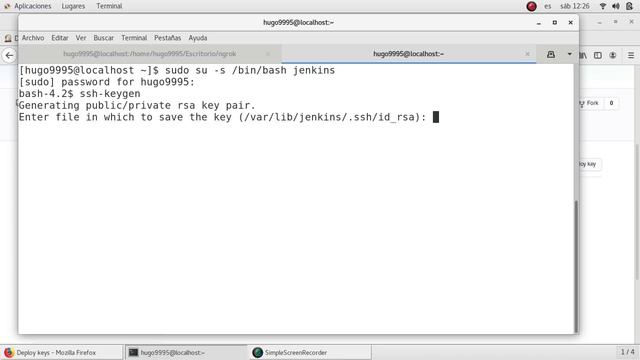Select the hugo9995@localhost:~ terminal tab
Image resolution: width=640 pixels, height=360 pixels.
point(408,54)
